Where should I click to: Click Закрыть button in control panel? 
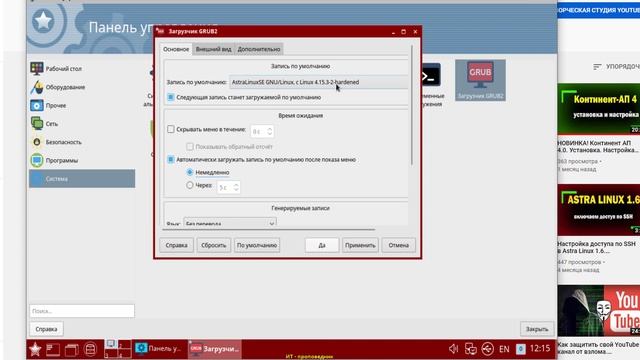point(537,329)
